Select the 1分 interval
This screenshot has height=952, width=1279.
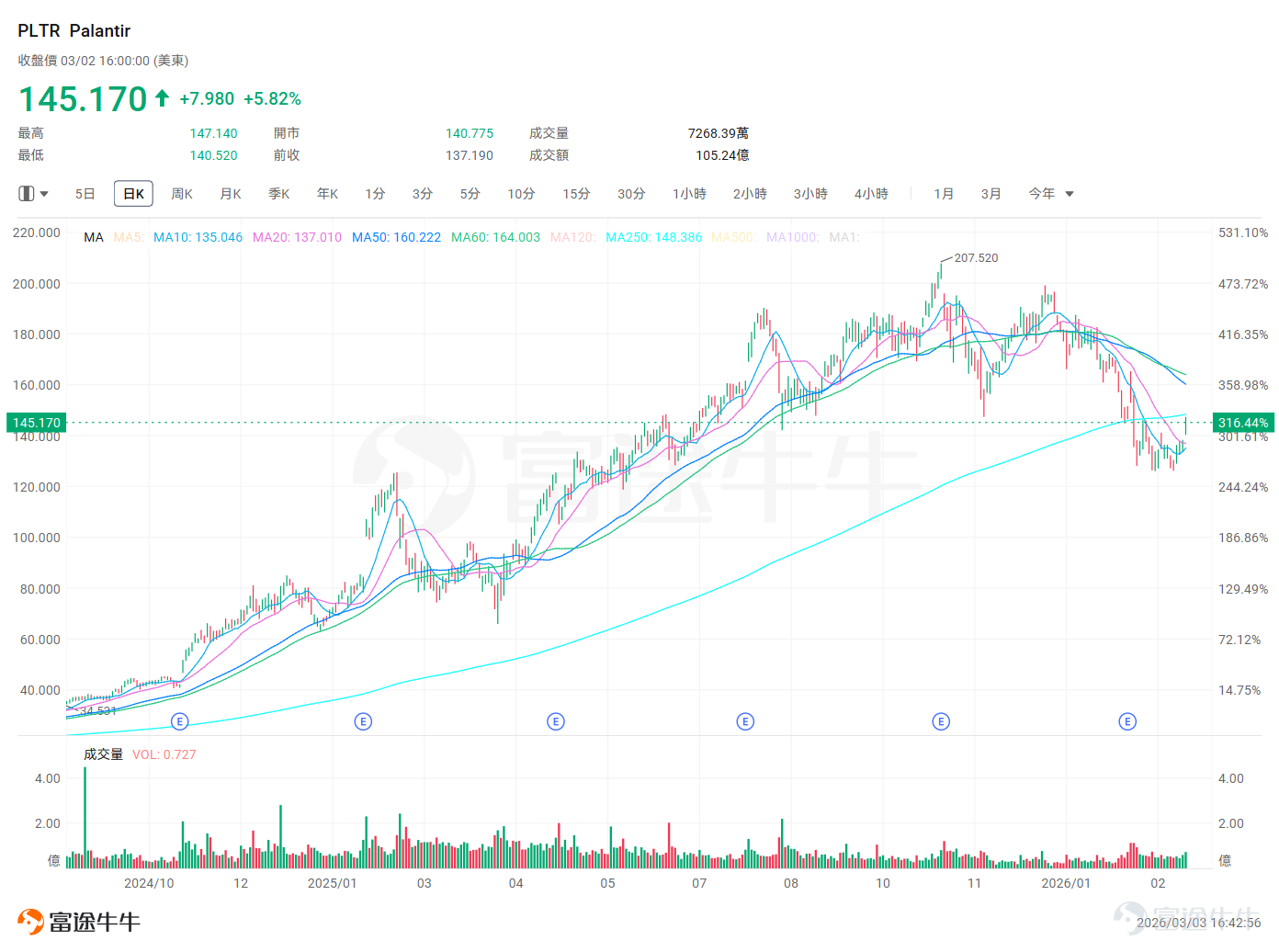[x=375, y=194]
